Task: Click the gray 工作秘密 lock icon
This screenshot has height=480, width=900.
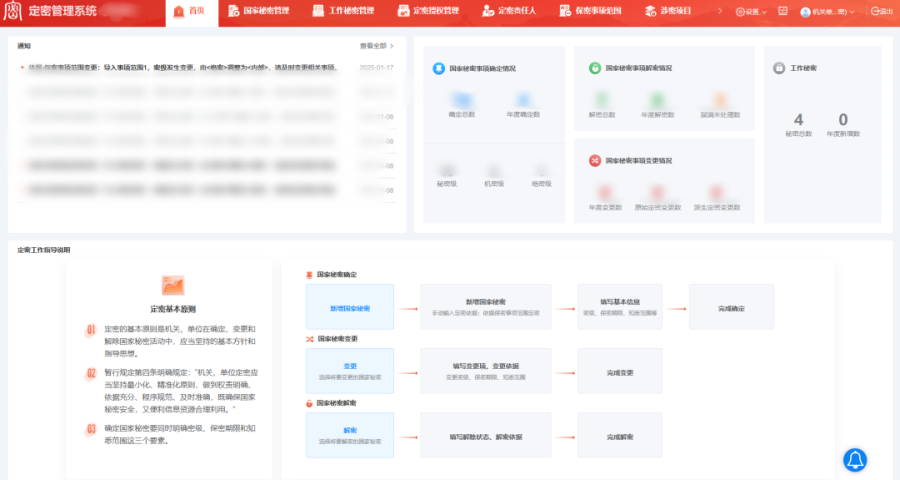Action: [779, 68]
